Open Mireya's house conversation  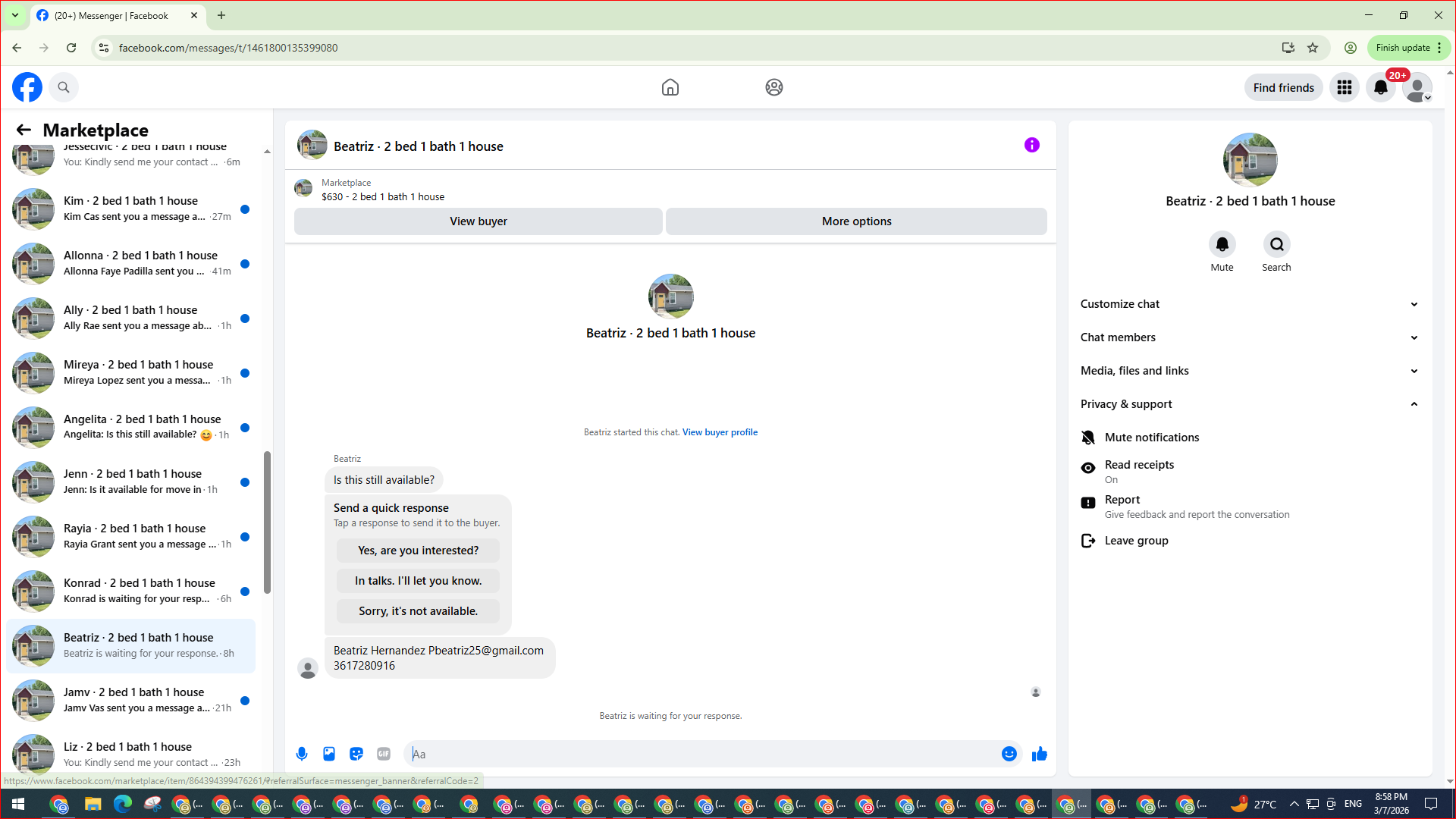(x=130, y=372)
